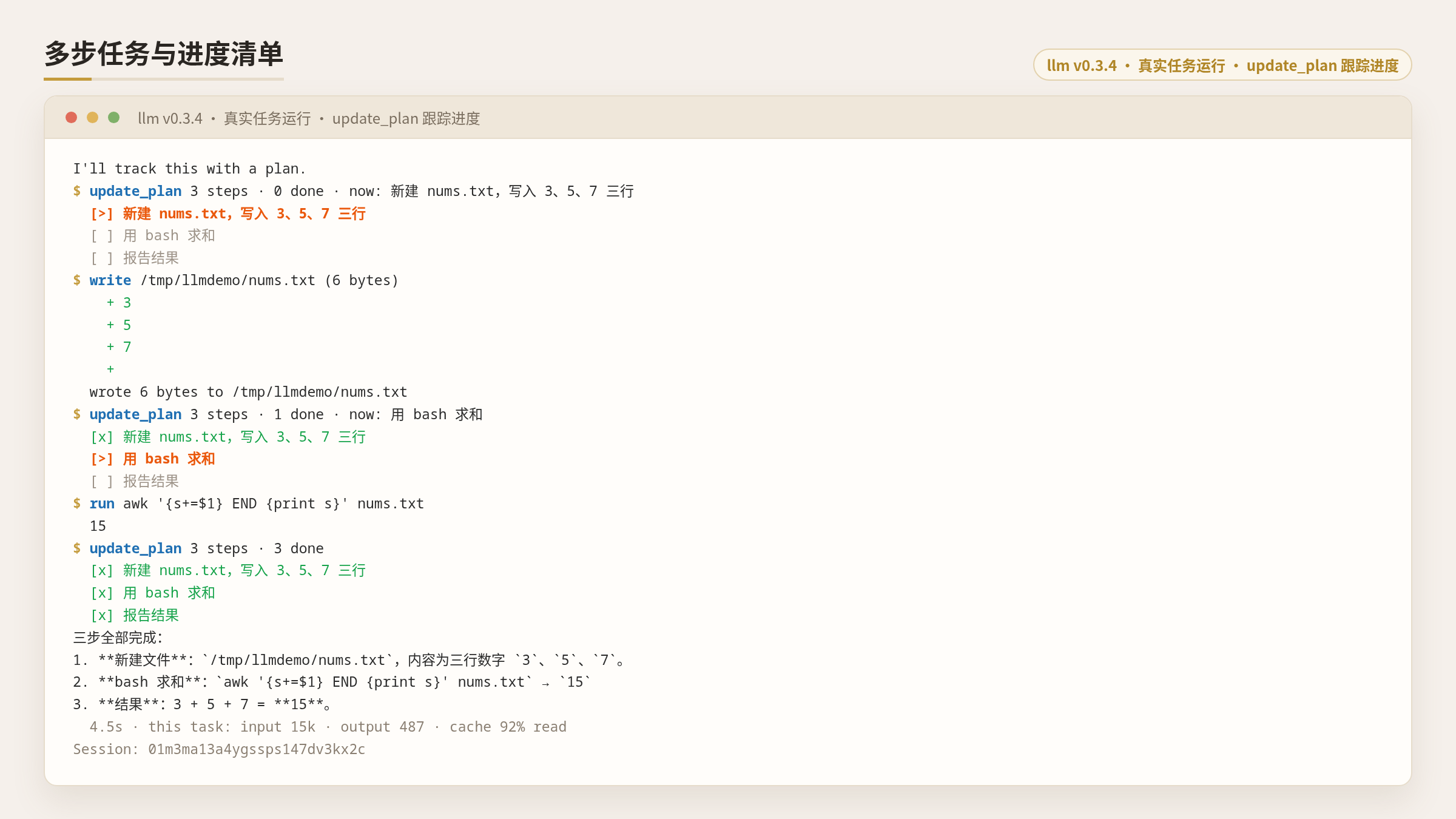Click the green maximize dot in terminal titlebar
Viewport: 1456px width, 819px height.
[114, 118]
